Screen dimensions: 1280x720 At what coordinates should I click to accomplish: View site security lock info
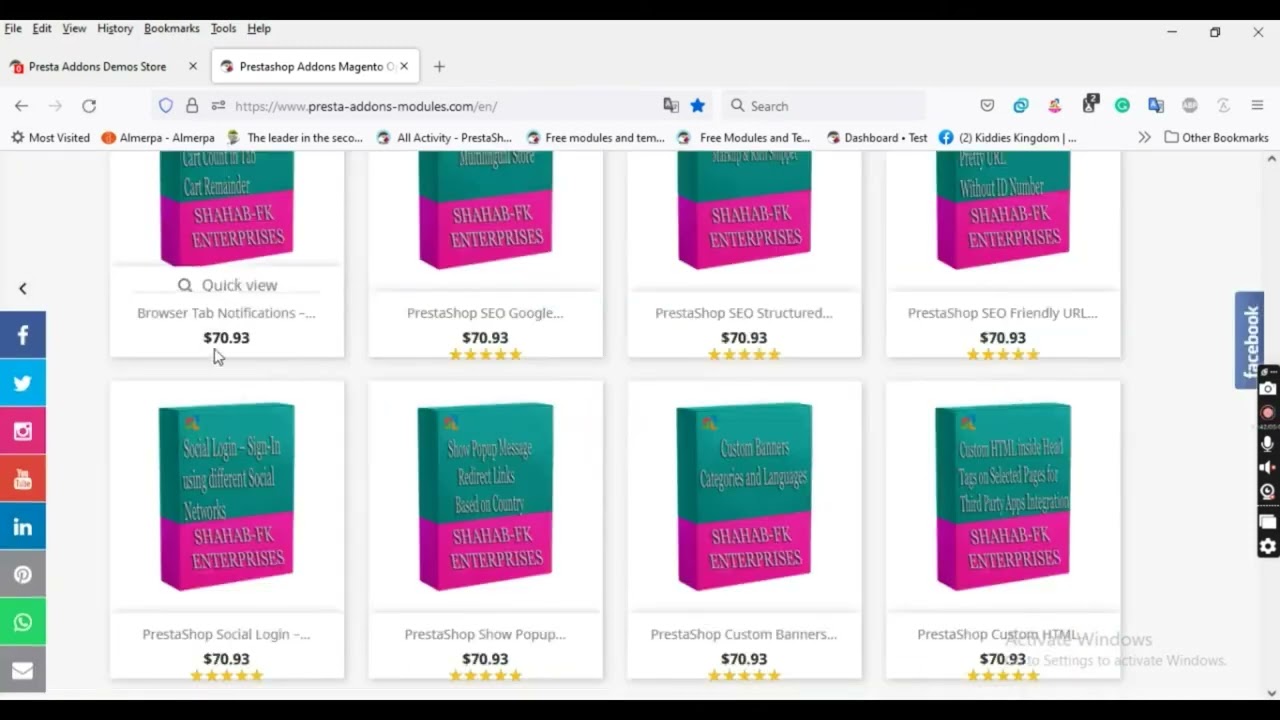pyautogui.click(x=192, y=105)
